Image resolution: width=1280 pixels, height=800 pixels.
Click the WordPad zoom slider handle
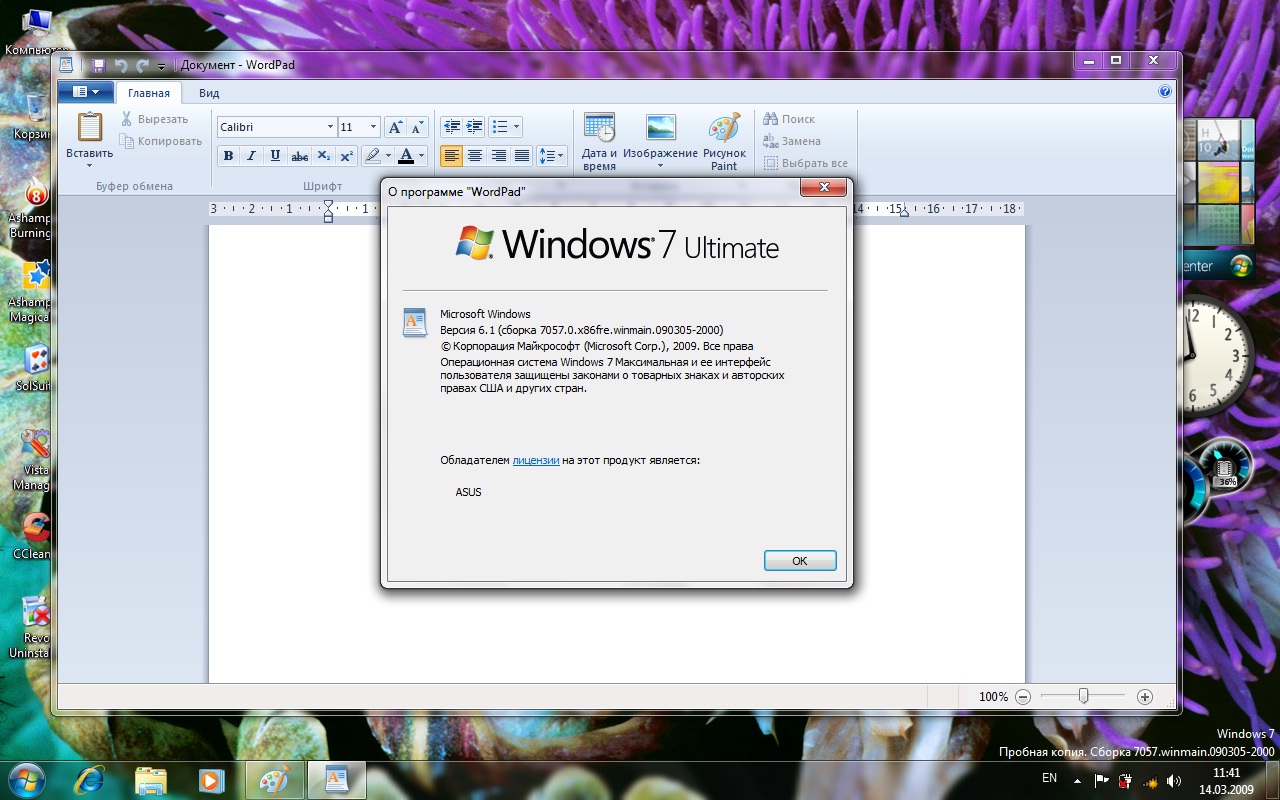click(1083, 696)
